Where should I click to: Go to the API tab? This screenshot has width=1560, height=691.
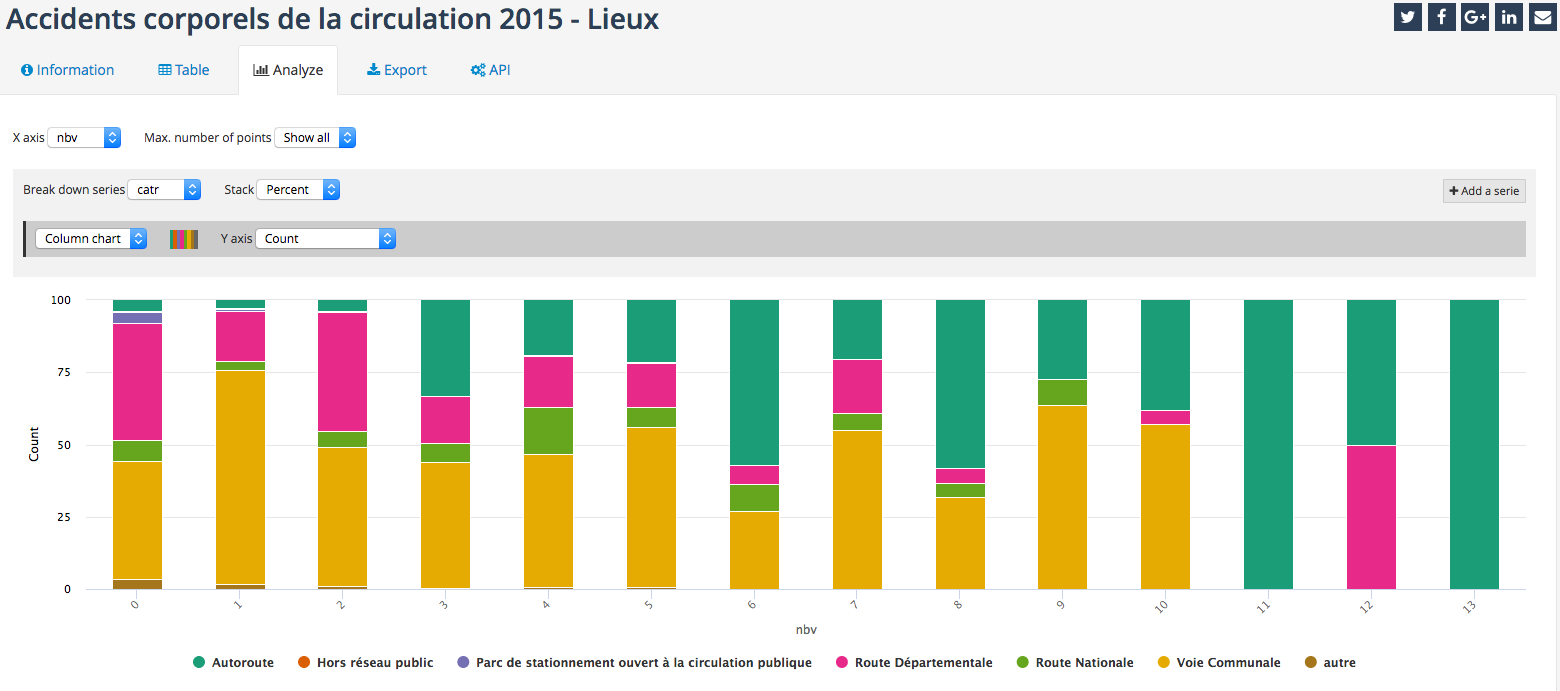(490, 70)
